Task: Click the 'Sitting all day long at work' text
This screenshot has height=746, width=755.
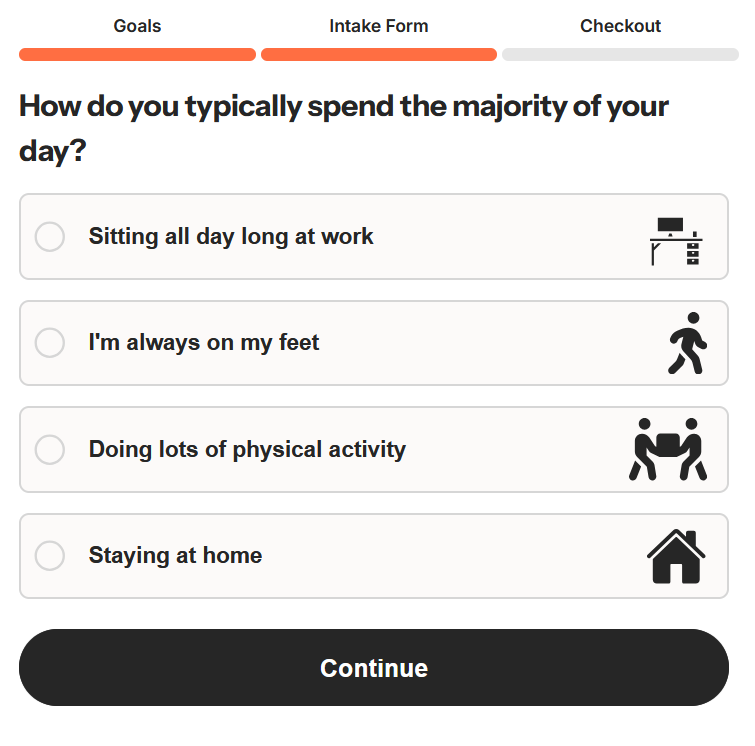Action: 231,237
